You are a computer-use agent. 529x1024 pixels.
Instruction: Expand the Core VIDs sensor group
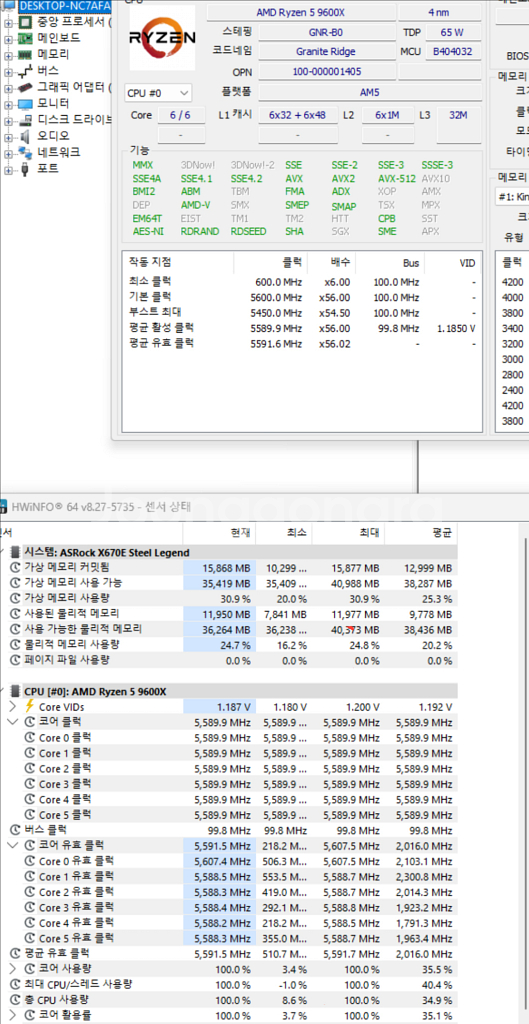tap(14, 707)
